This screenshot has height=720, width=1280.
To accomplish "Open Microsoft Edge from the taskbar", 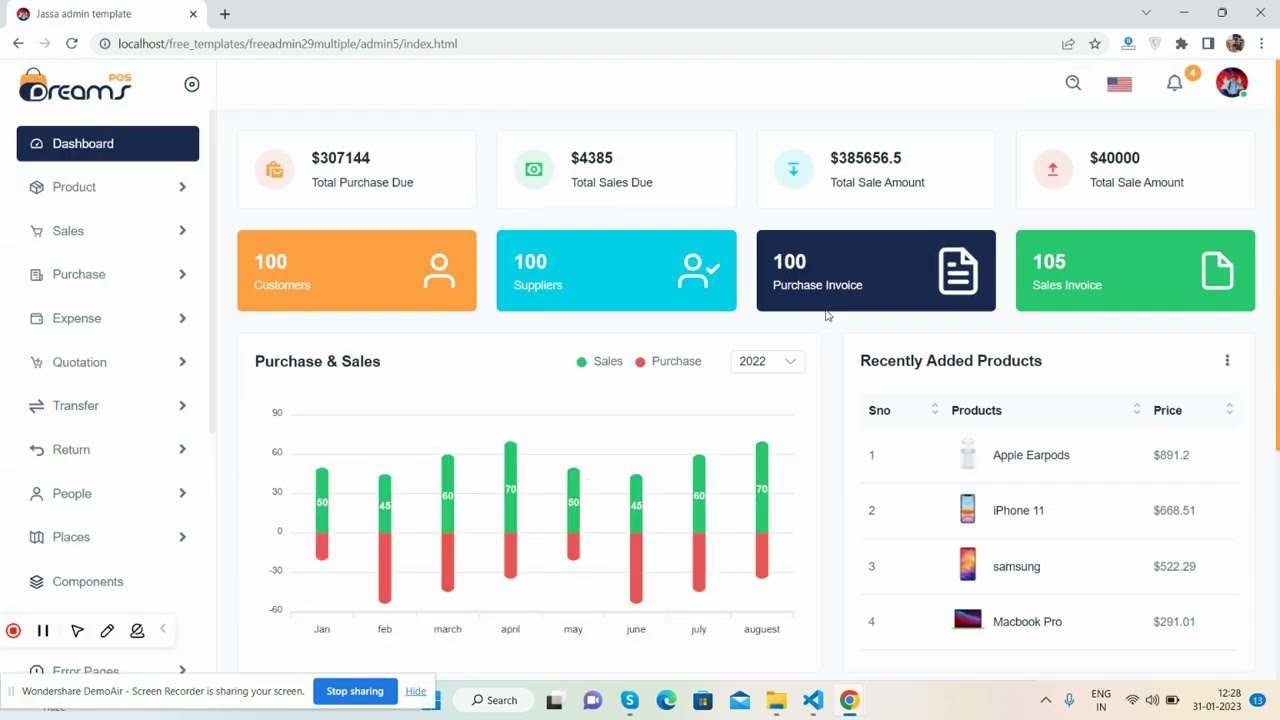I will pyautogui.click(x=666, y=700).
